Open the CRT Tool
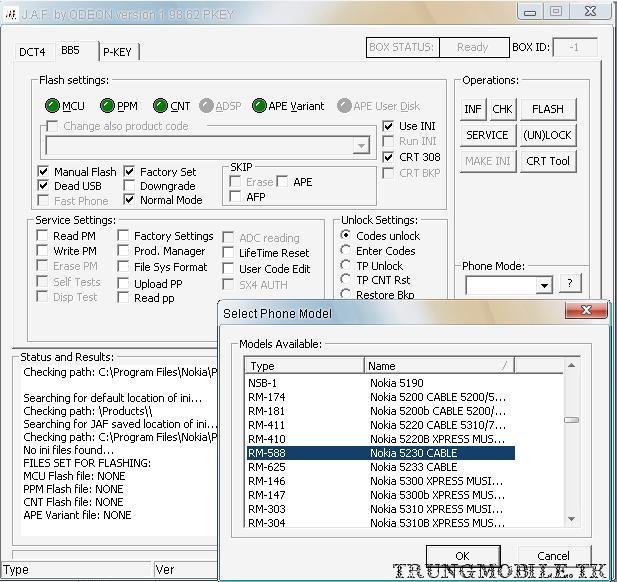 548,161
